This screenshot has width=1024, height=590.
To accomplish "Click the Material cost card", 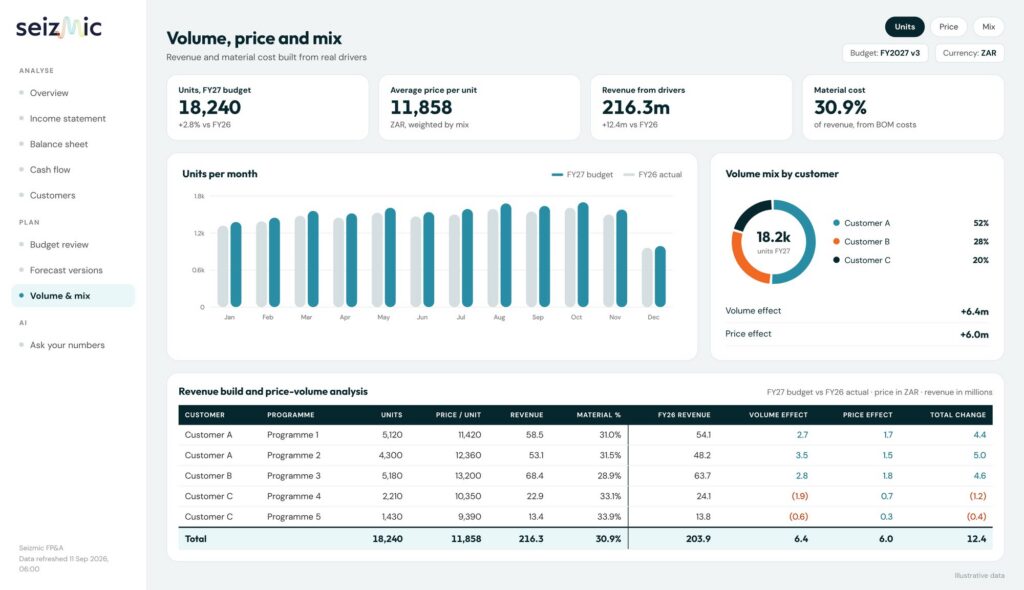I will [903, 107].
